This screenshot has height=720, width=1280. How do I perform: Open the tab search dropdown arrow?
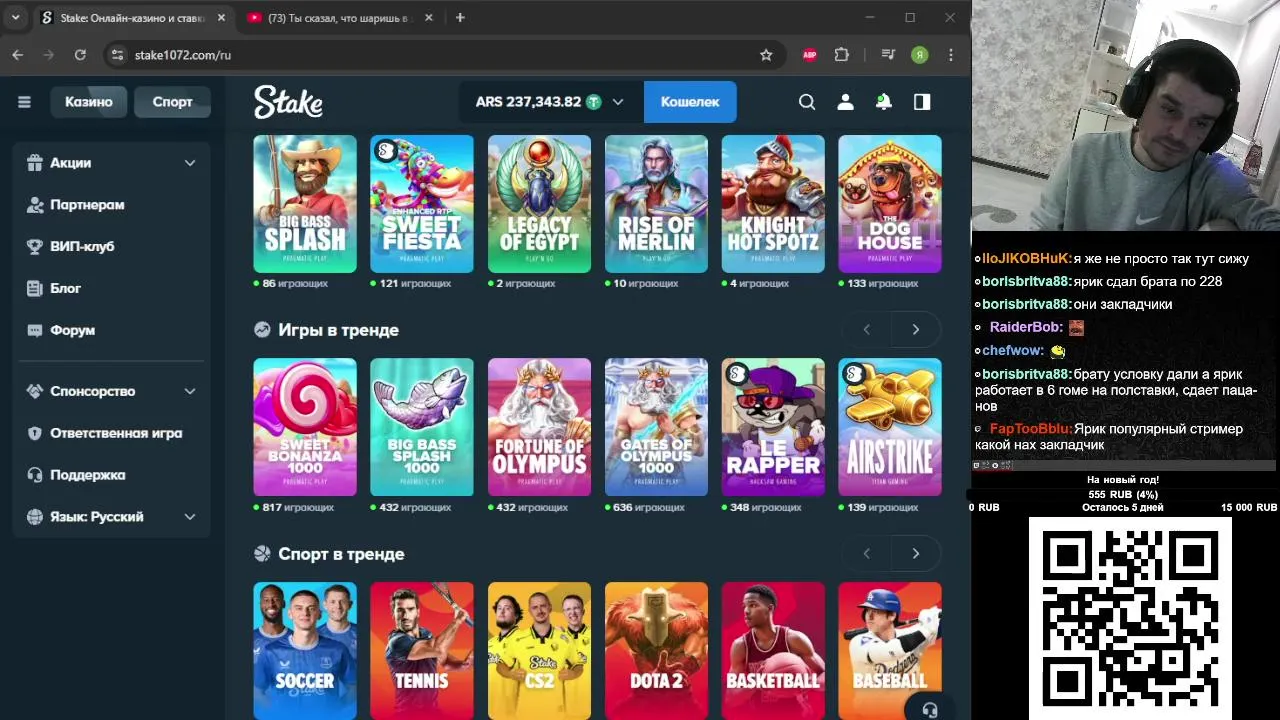point(15,18)
